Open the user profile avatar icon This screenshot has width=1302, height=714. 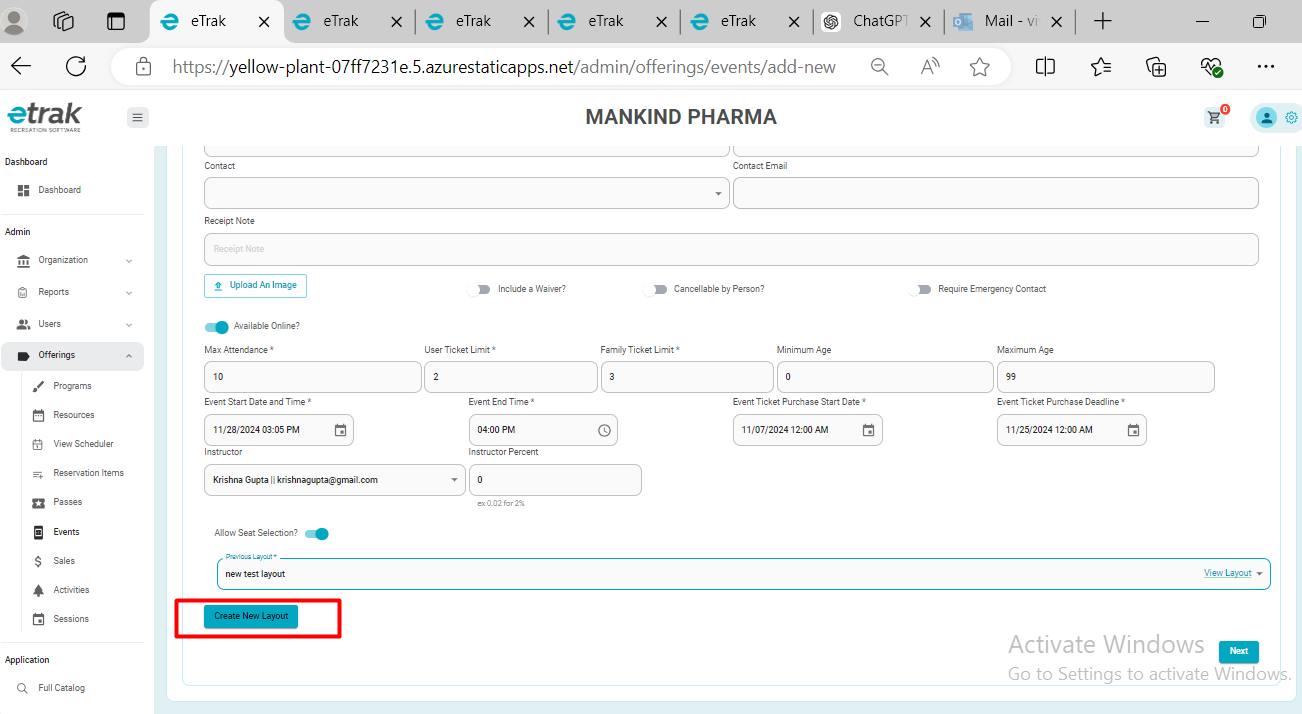pos(1265,118)
